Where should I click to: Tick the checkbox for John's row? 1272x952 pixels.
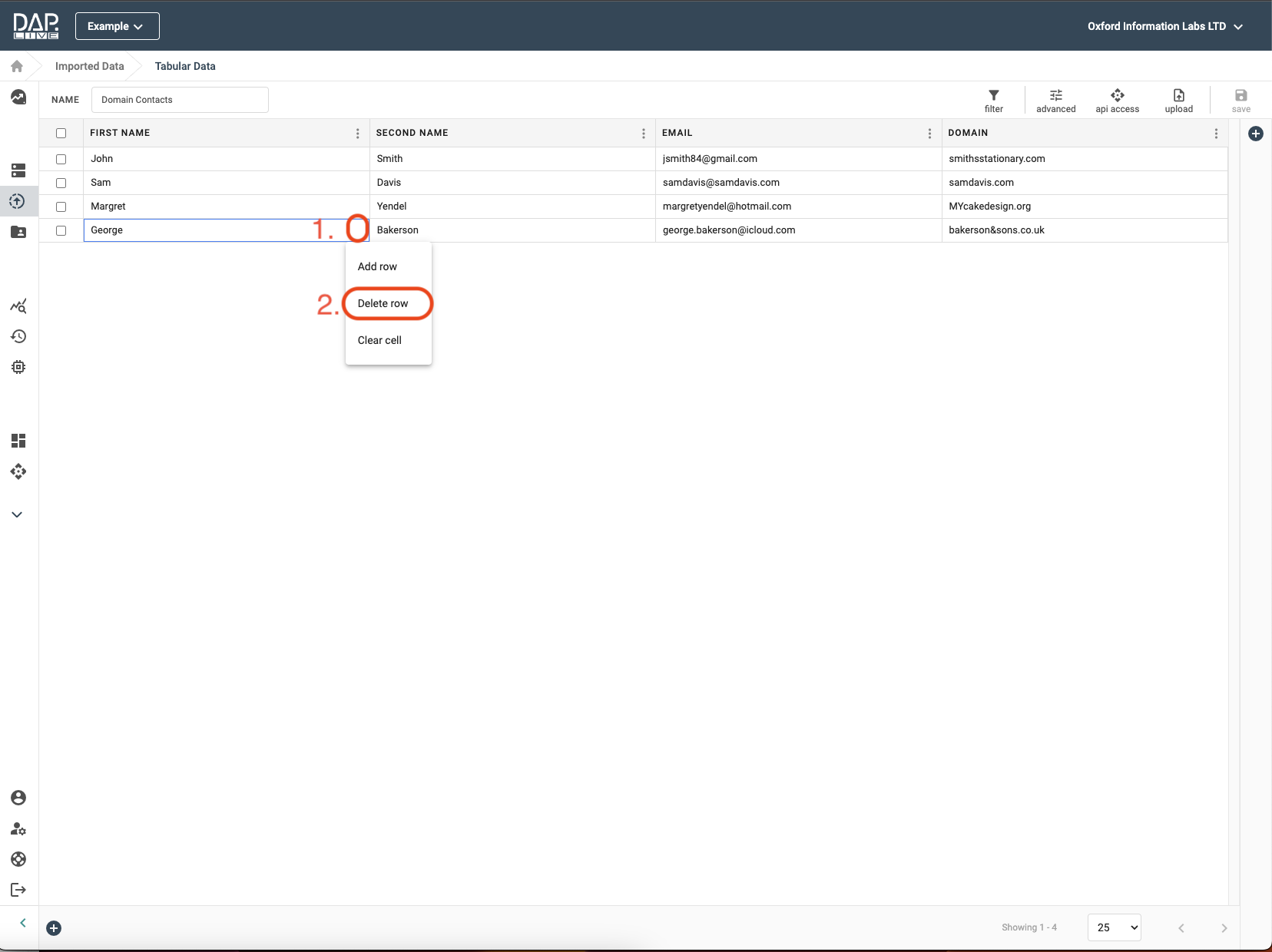(61, 159)
